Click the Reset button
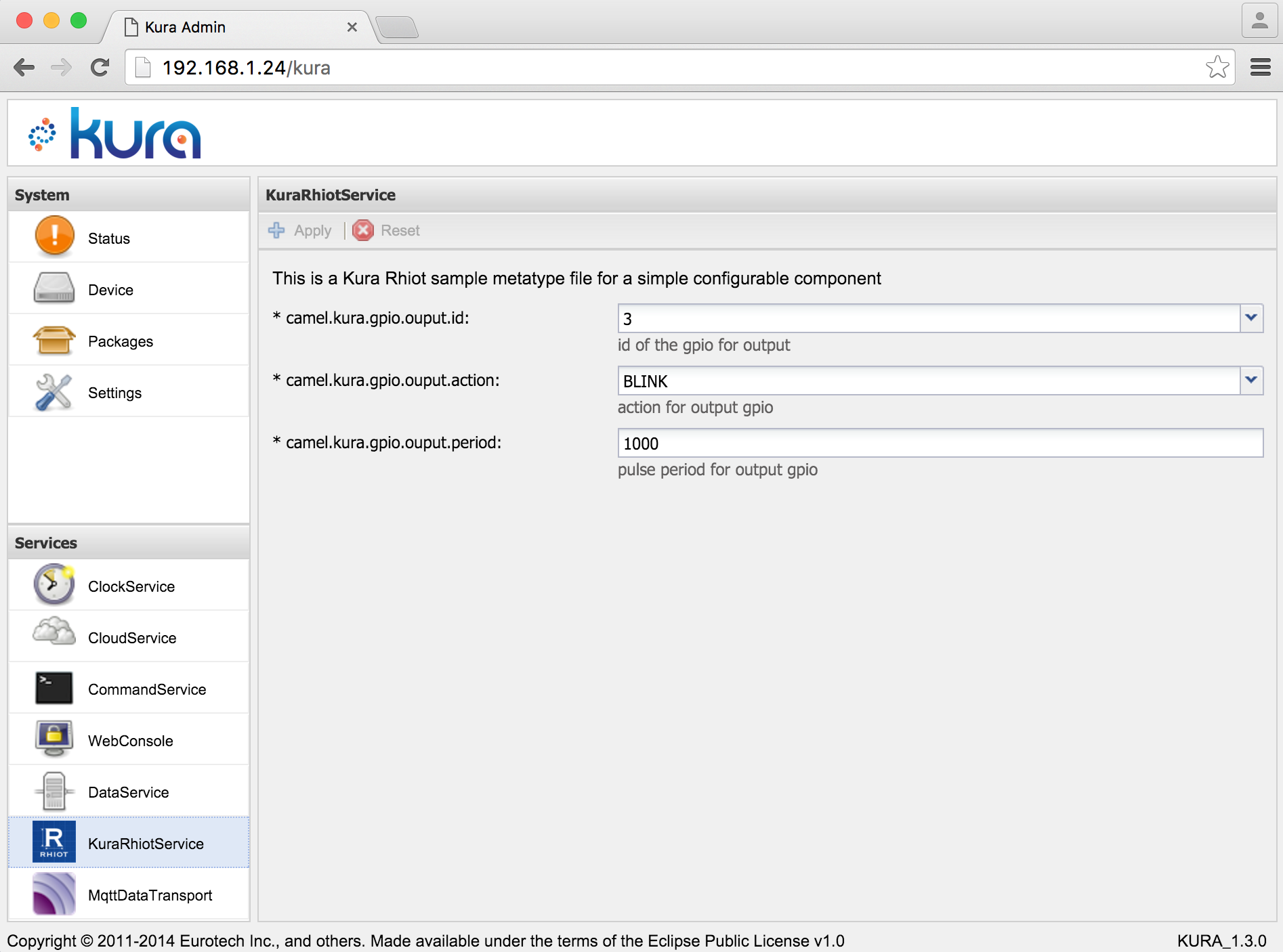This screenshot has width=1283, height=952. point(387,231)
